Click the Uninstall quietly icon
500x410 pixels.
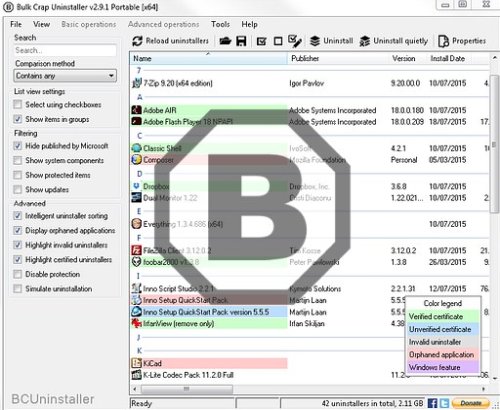click(365, 41)
